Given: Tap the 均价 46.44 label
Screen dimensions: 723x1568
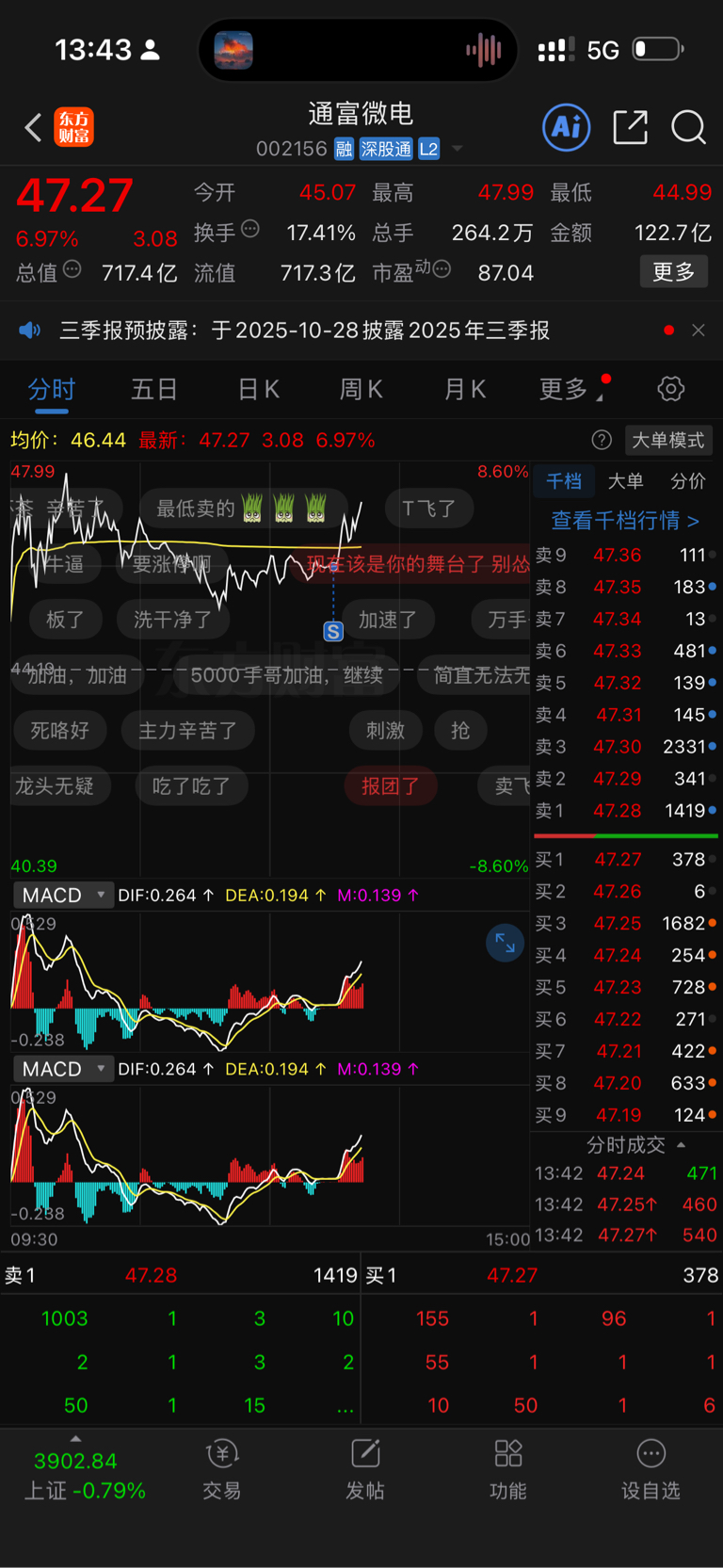Looking at the screenshot, I should click(68, 440).
